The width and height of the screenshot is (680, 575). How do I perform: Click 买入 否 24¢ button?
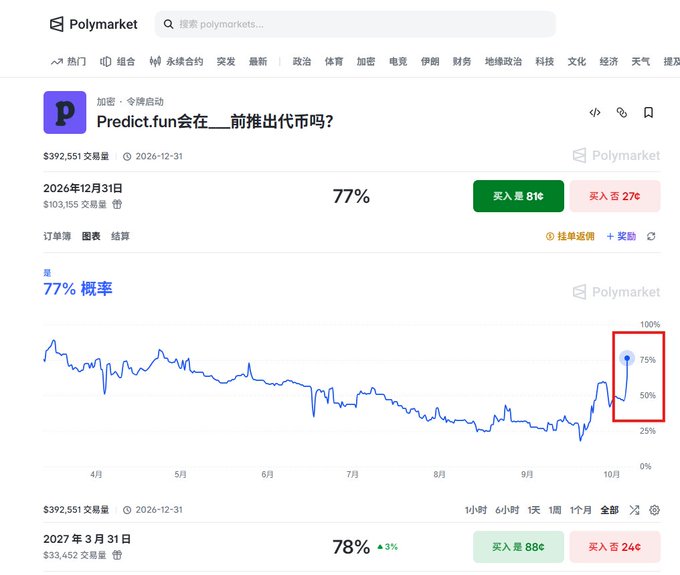coord(615,547)
